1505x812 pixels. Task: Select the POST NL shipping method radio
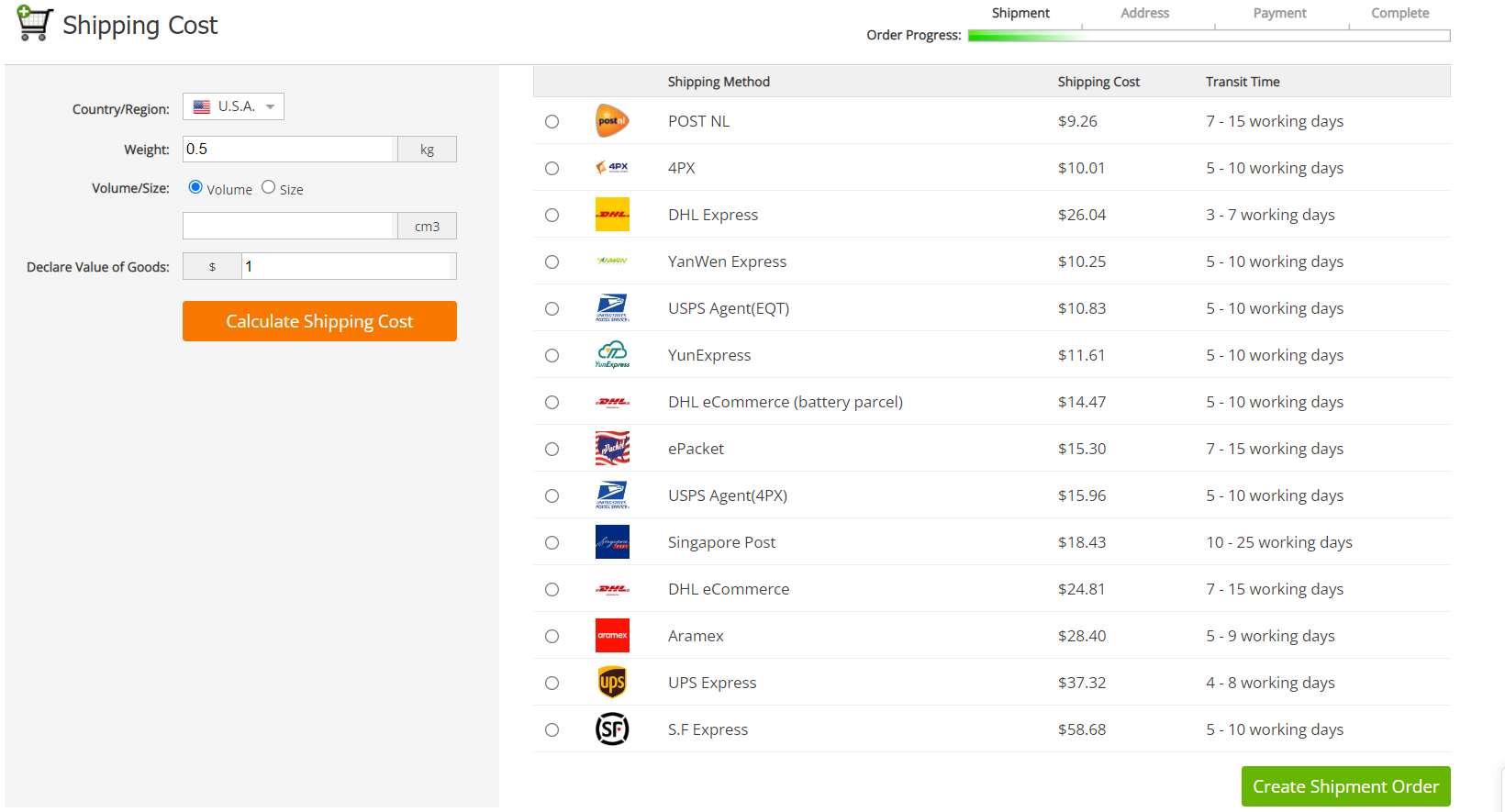(x=552, y=121)
